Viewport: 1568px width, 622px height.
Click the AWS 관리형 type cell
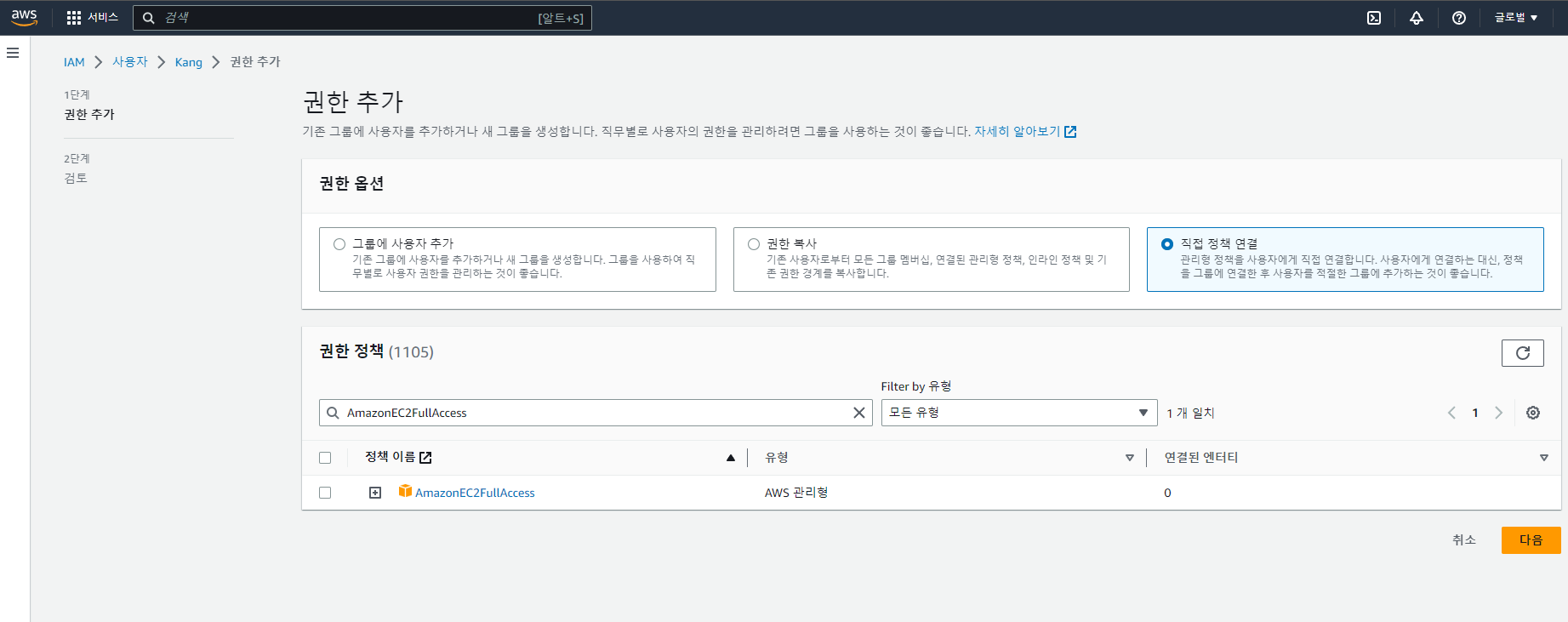pyautogui.click(x=796, y=493)
